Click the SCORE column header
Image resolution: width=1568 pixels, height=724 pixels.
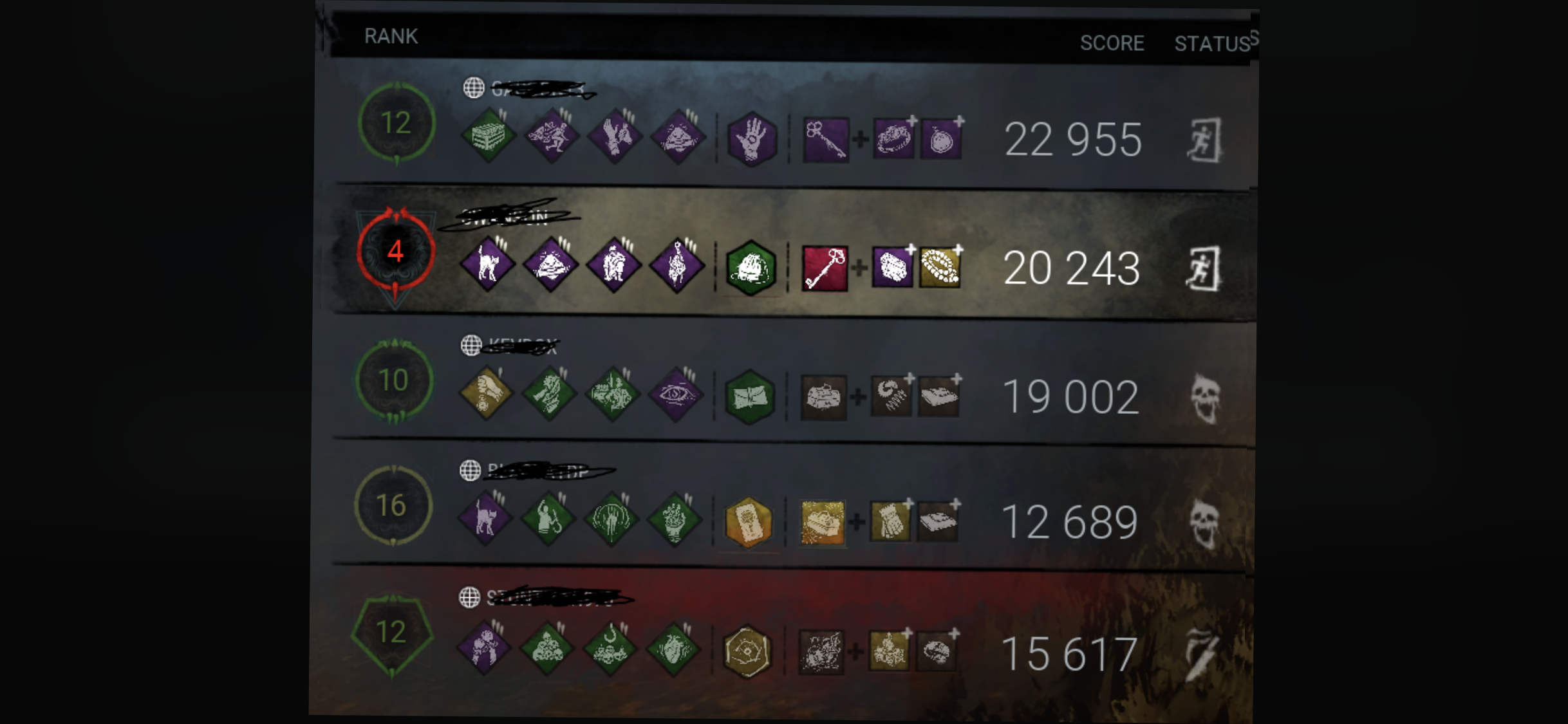click(x=1112, y=43)
